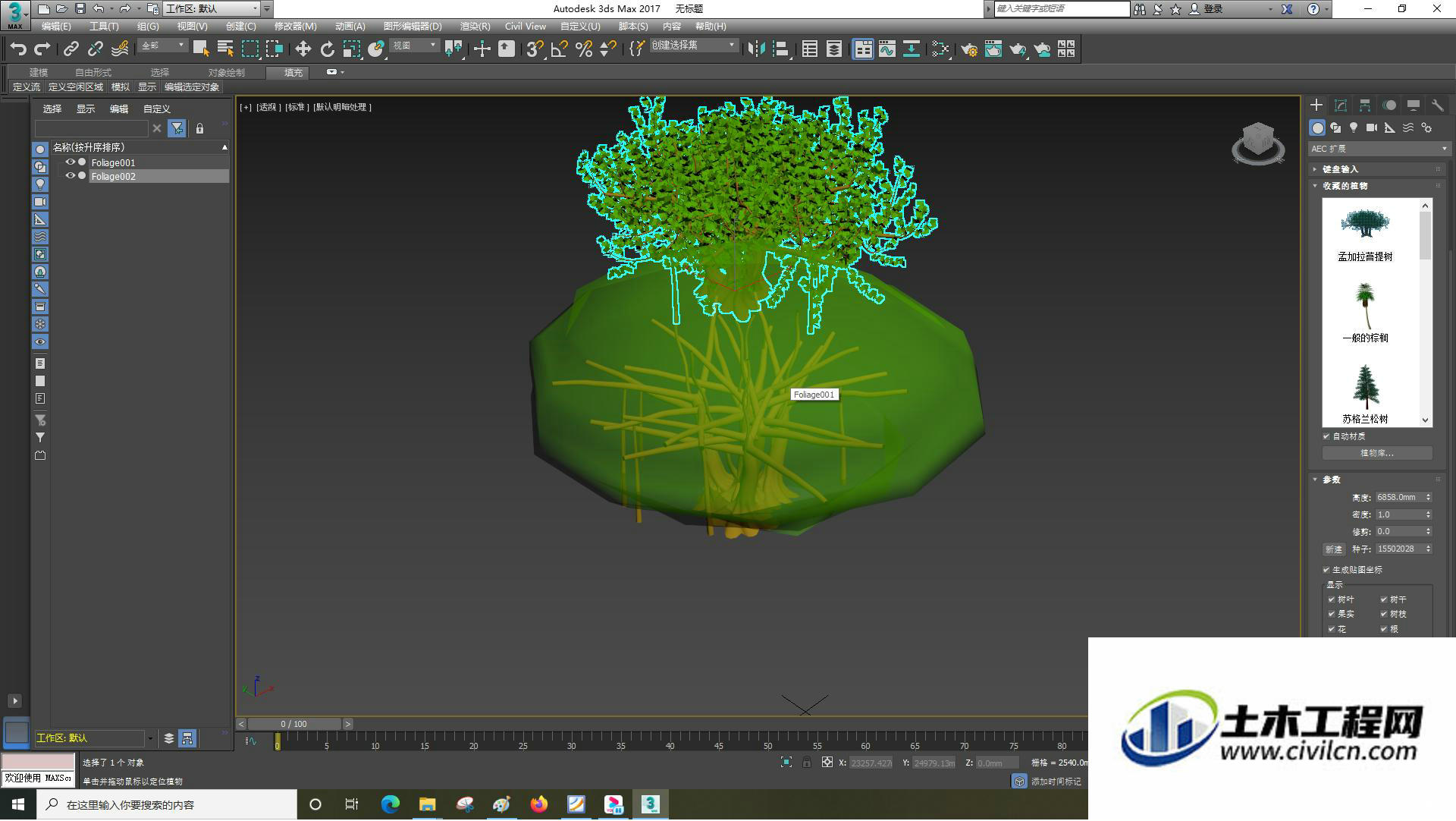Click the Windows Start button
This screenshot has height=821, width=1456.
18,804
